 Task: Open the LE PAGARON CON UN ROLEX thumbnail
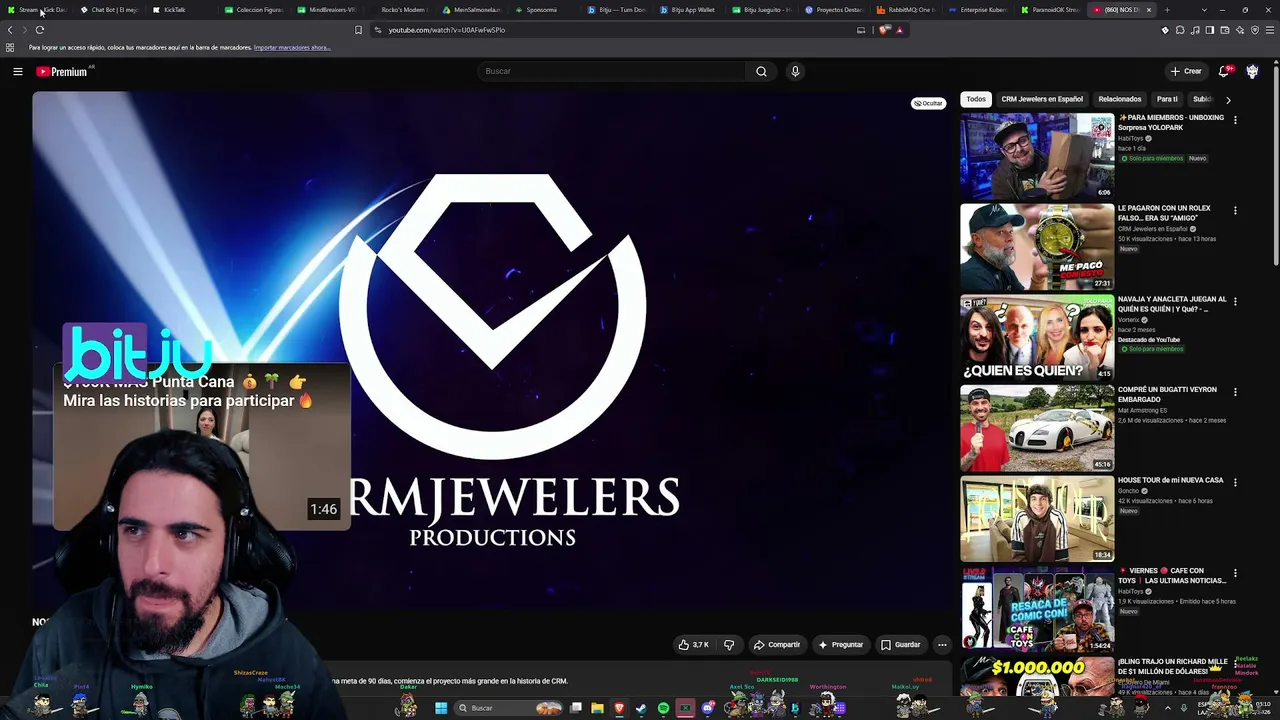tap(1037, 247)
